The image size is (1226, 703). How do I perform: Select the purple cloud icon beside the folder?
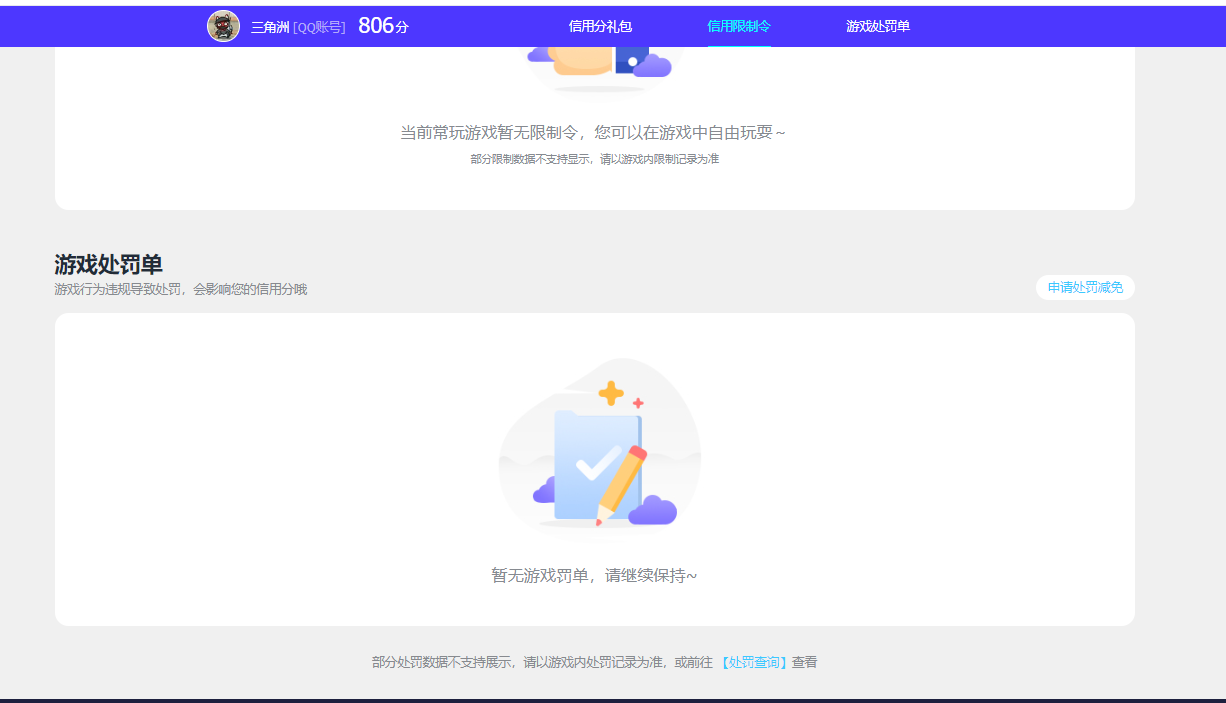[654, 511]
